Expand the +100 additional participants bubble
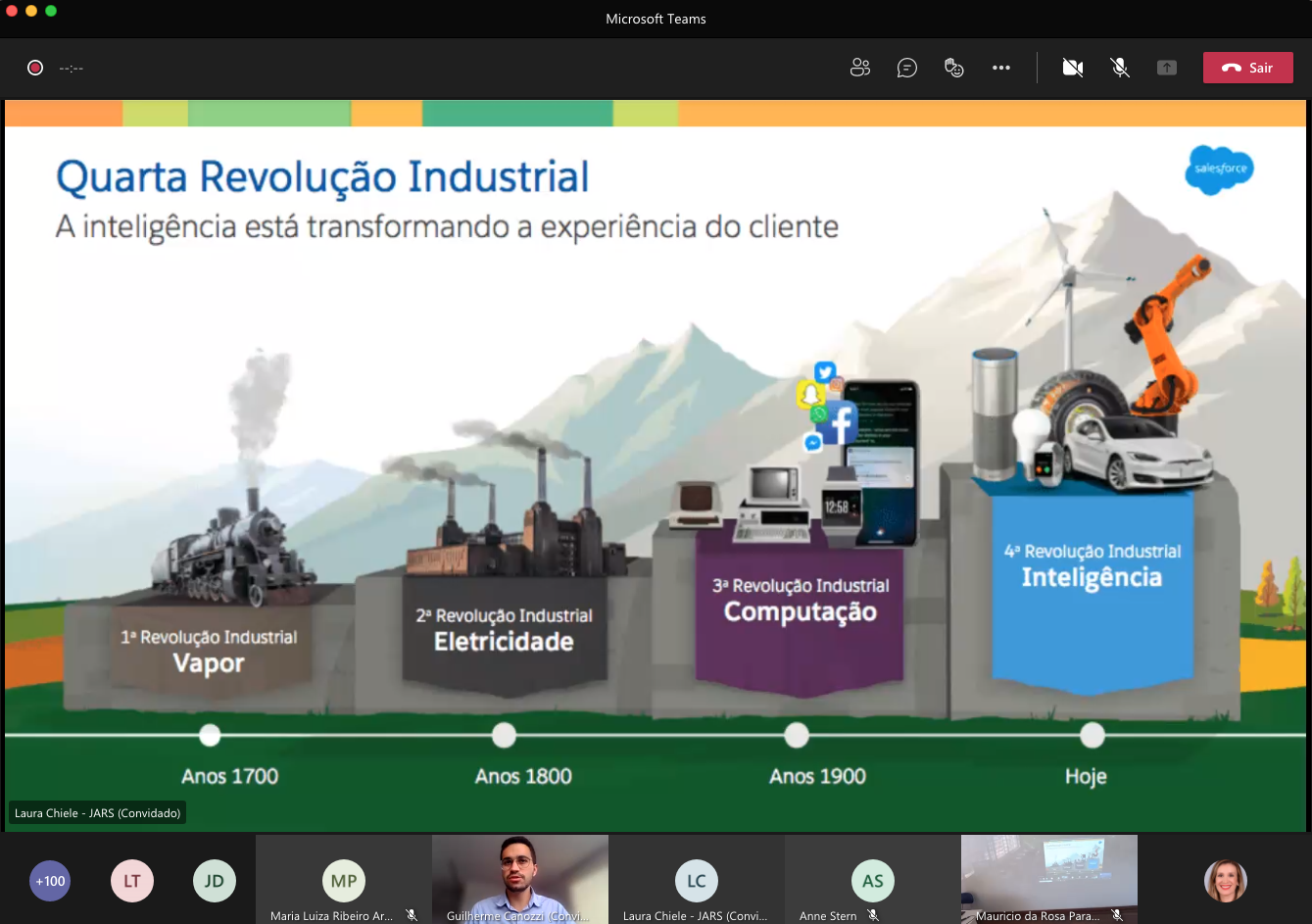1312x924 pixels. click(50, 881)
